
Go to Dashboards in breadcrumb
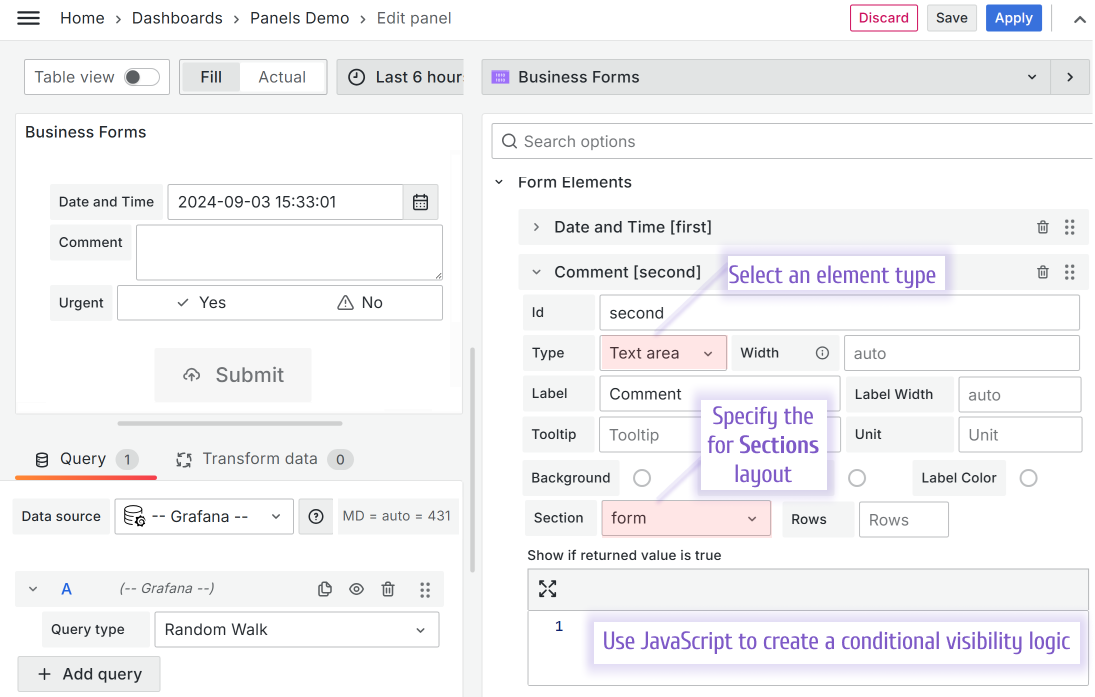(177, 18)
